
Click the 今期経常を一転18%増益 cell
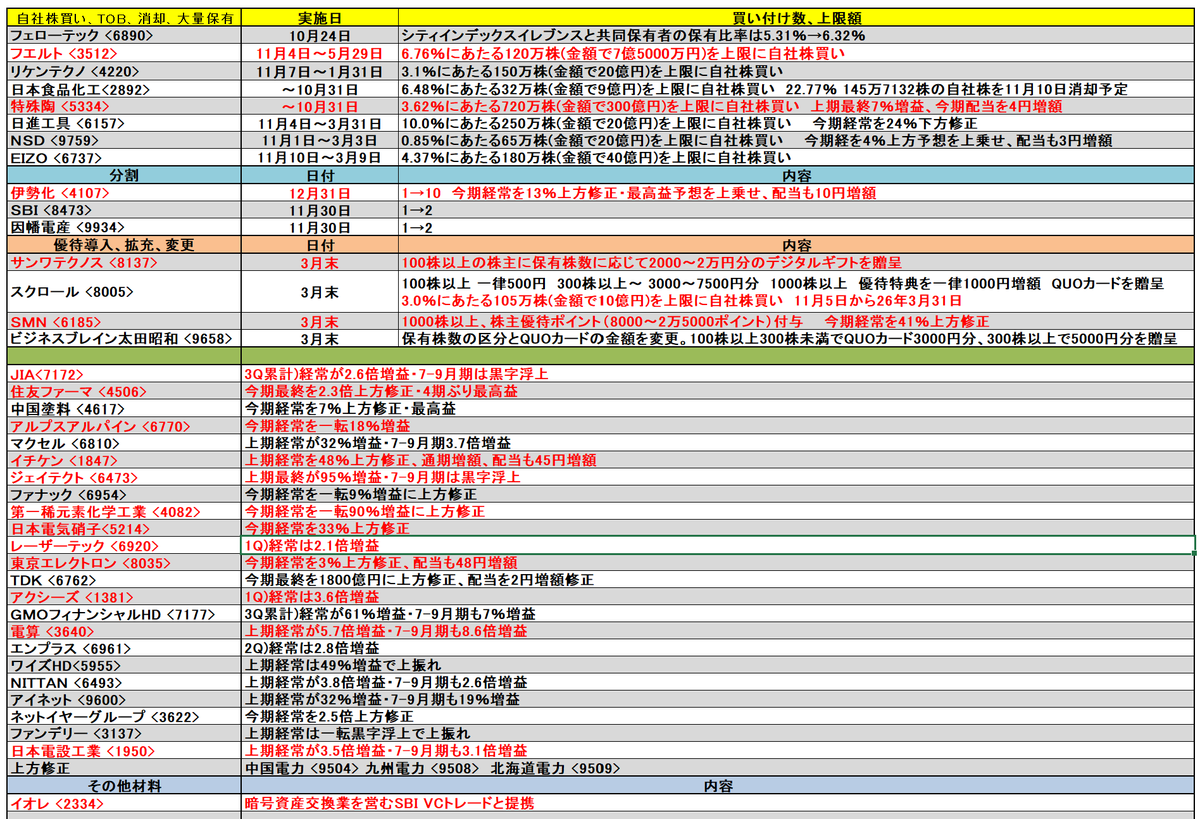tap(719, 425)
